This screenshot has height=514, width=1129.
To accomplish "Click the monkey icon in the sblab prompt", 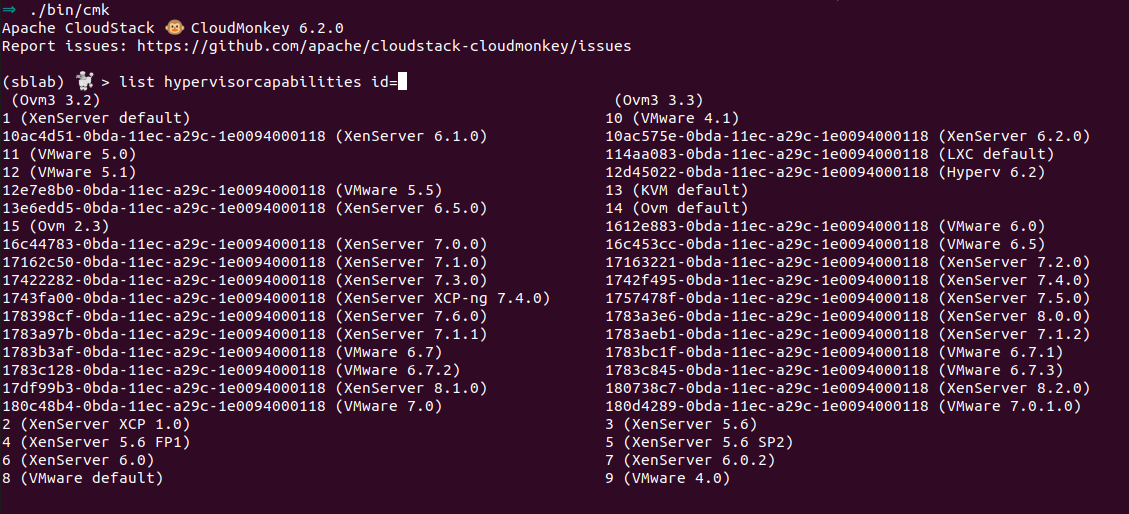I will (x=84, y=82).
